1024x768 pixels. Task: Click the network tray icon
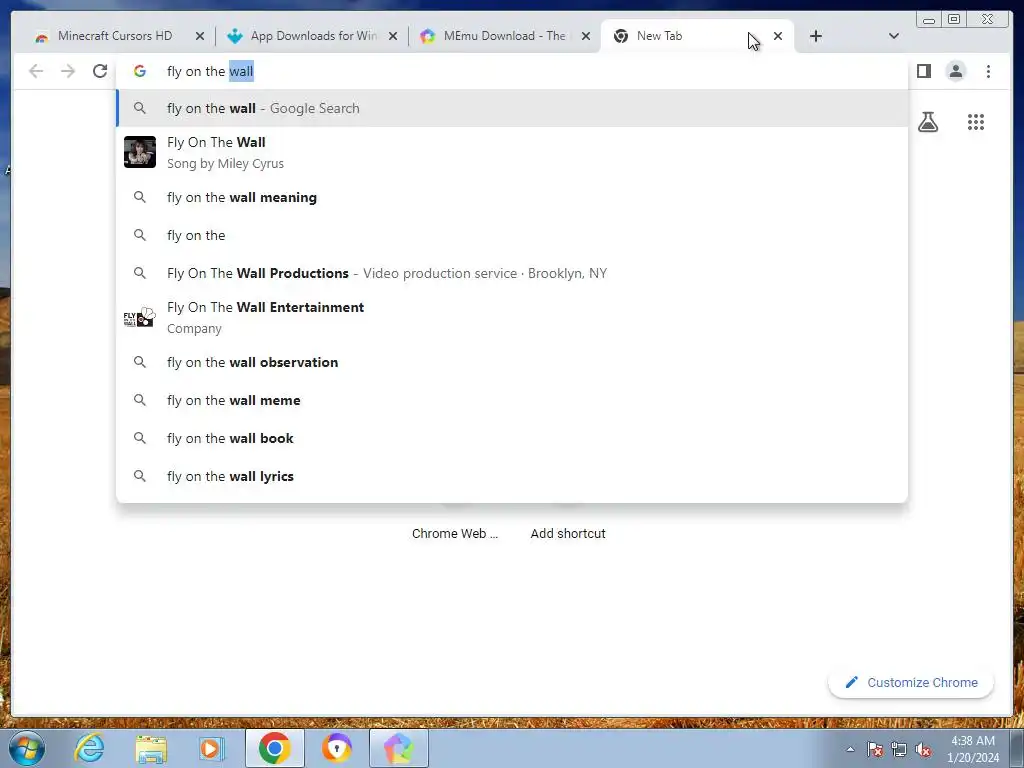coord(899,750)
